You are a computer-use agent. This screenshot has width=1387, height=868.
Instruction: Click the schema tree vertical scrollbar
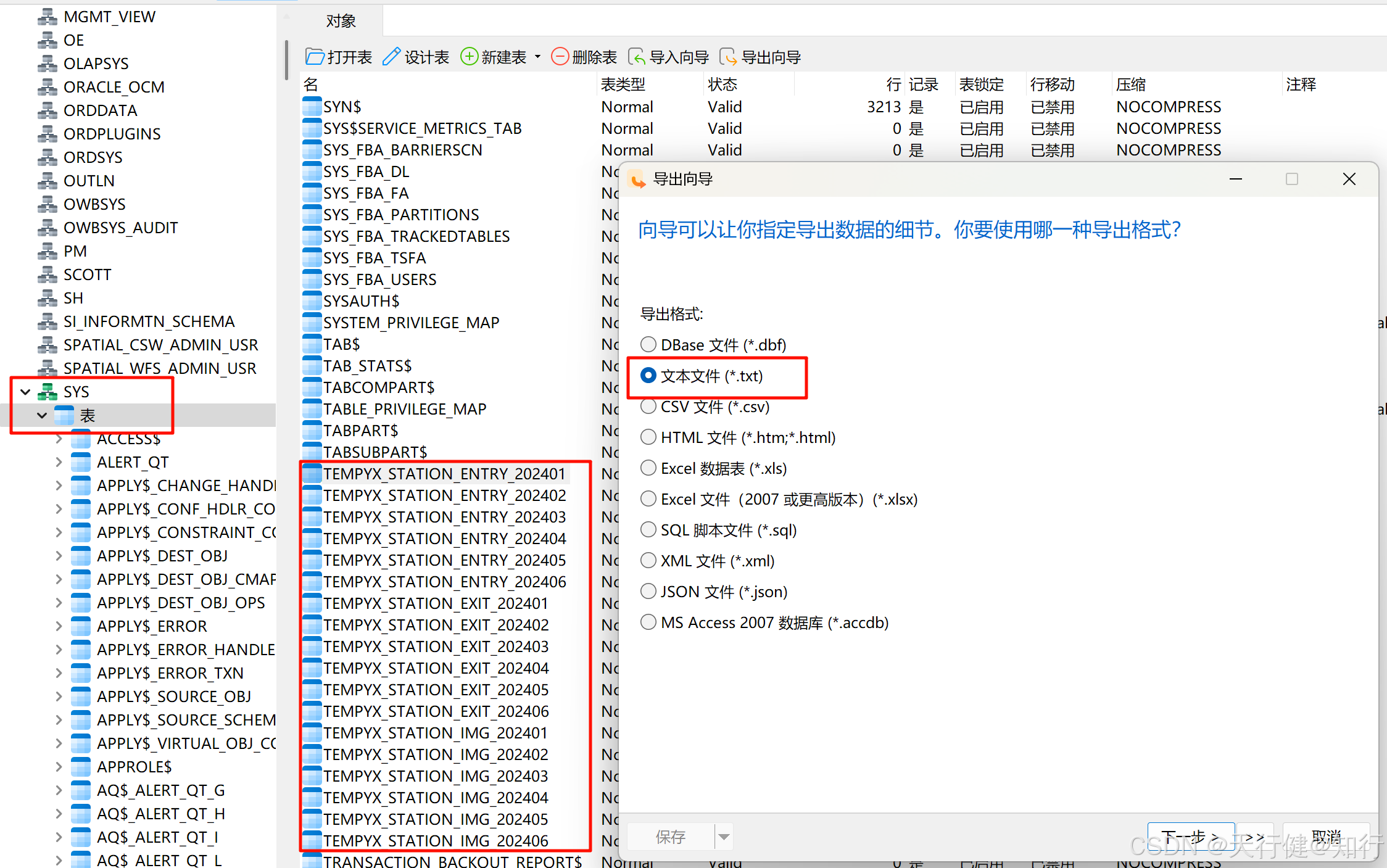pos(286,60)
